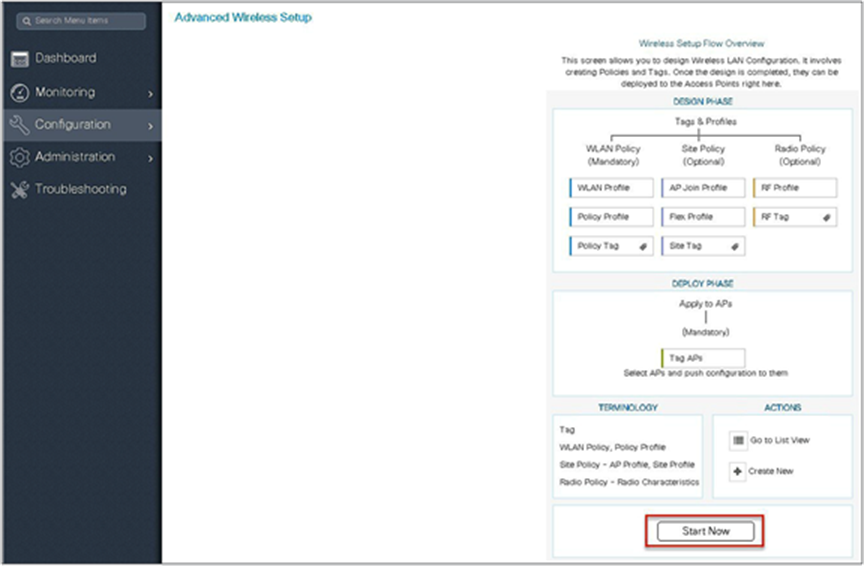Click the WLAN Policy, Policy Profile entry
Viewport: 864px width, 566px height.
(x=612, y=448)
